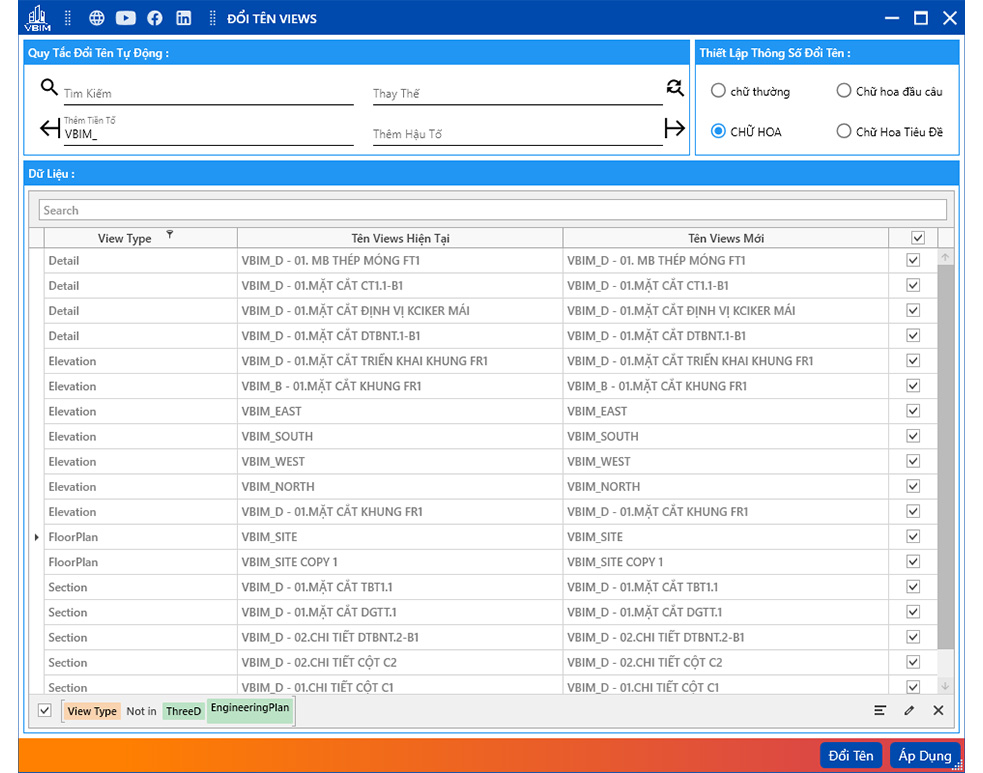
Task: Click the add prefix left arrow icon
Action: click(50, 128)
